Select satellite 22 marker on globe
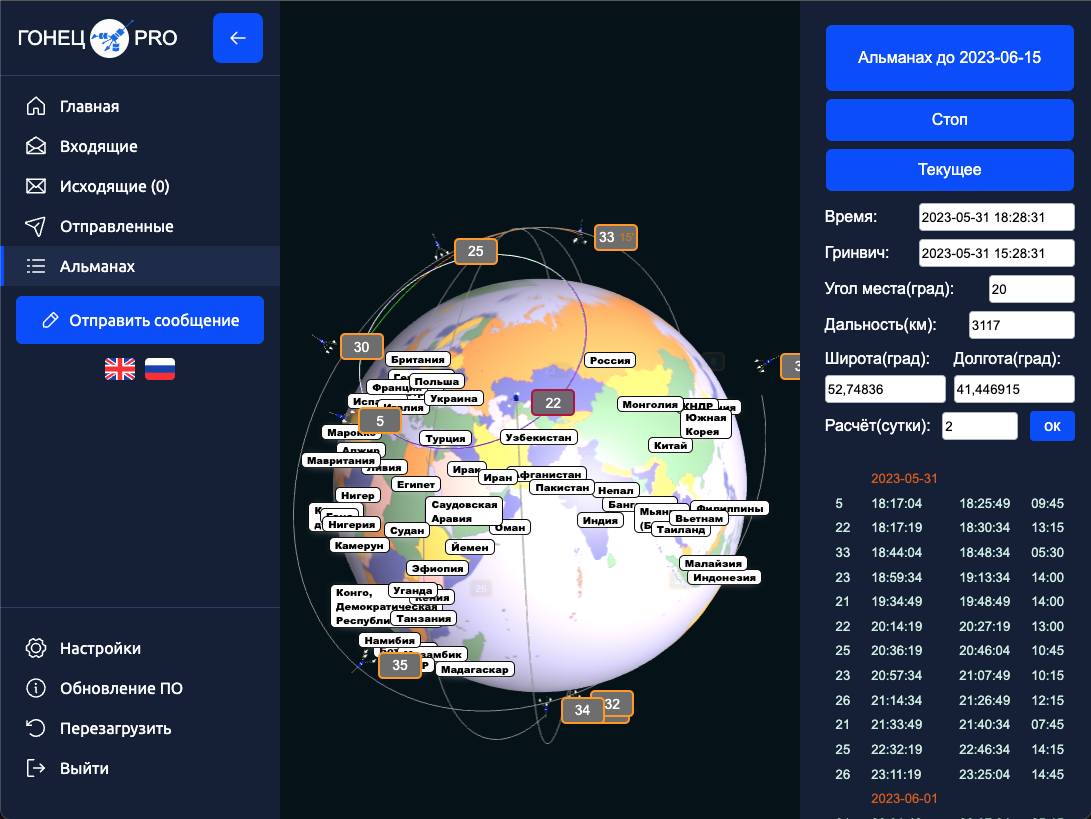Viewport: 1091px width, 819px height. click(553, 402)
